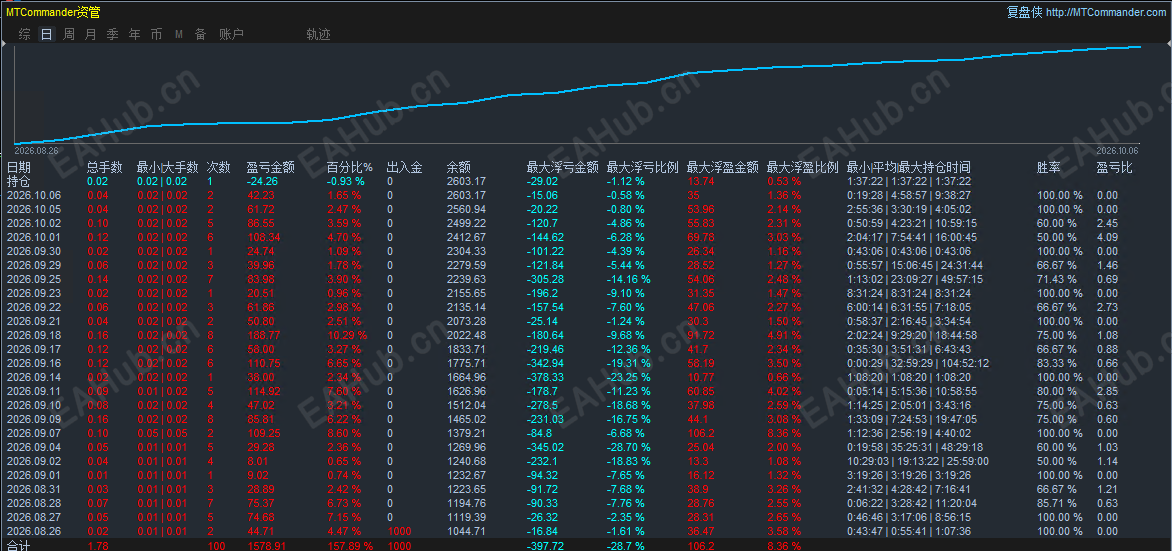
Task: Click the total profit 1578.91
Action: tap(267, 546)
